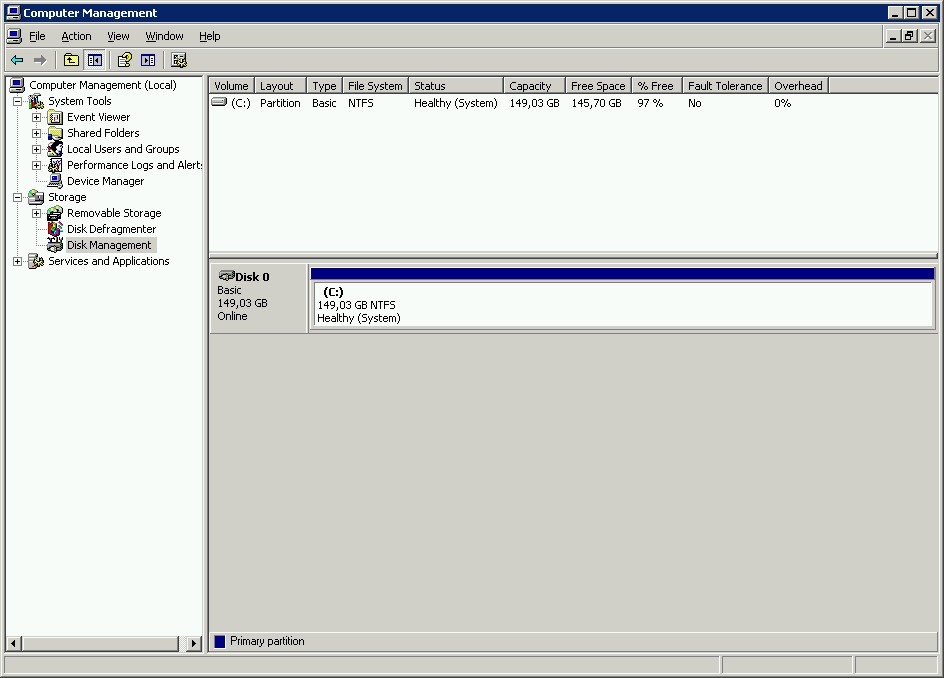The image size is (944, 678).
Task: Click the Help toolbar icon
Action: [125, 60]
